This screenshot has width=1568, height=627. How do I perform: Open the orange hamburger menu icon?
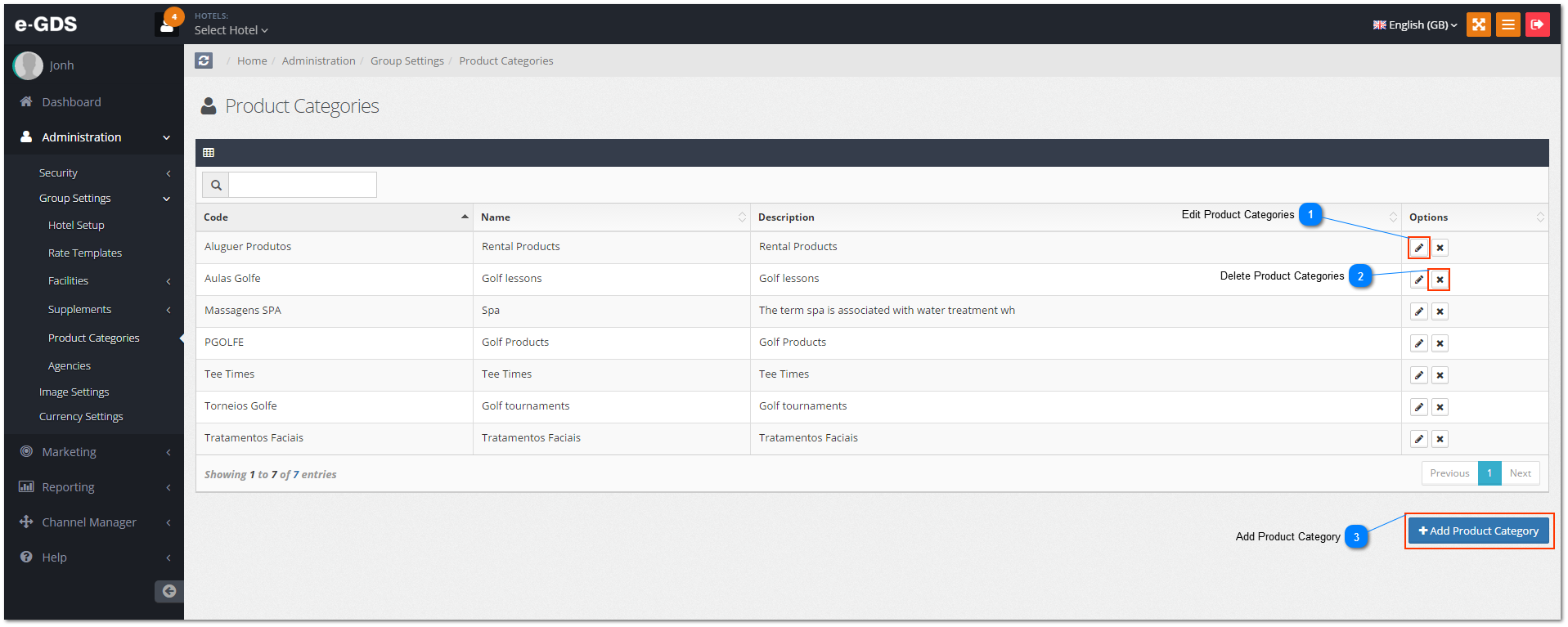1507,25
